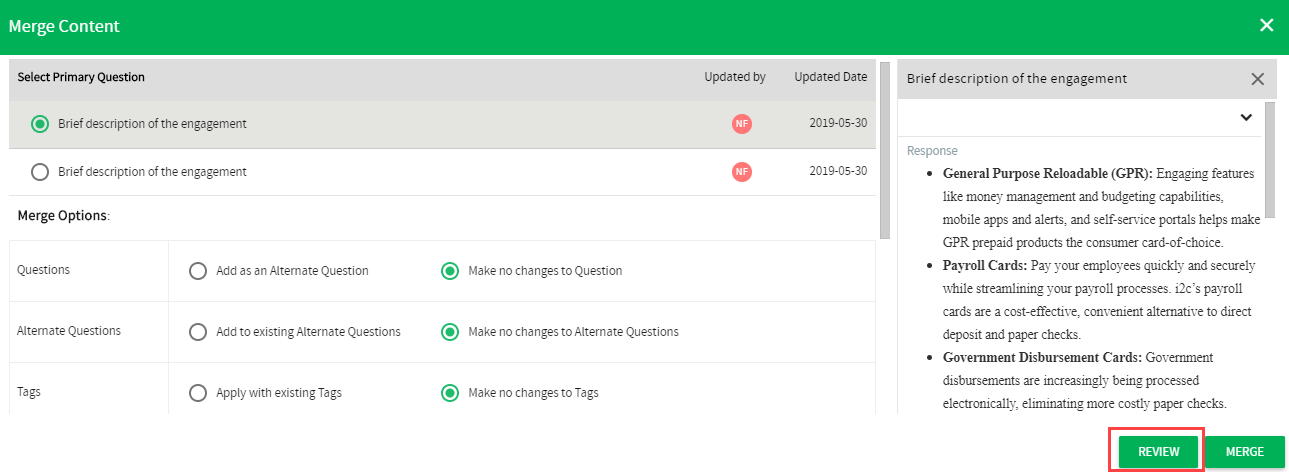Image resolution: width=1289 pixels, height=472 pixels.
Task: Choose Make no changes to Alternate Questions
Action: click(x=450, y=332)
